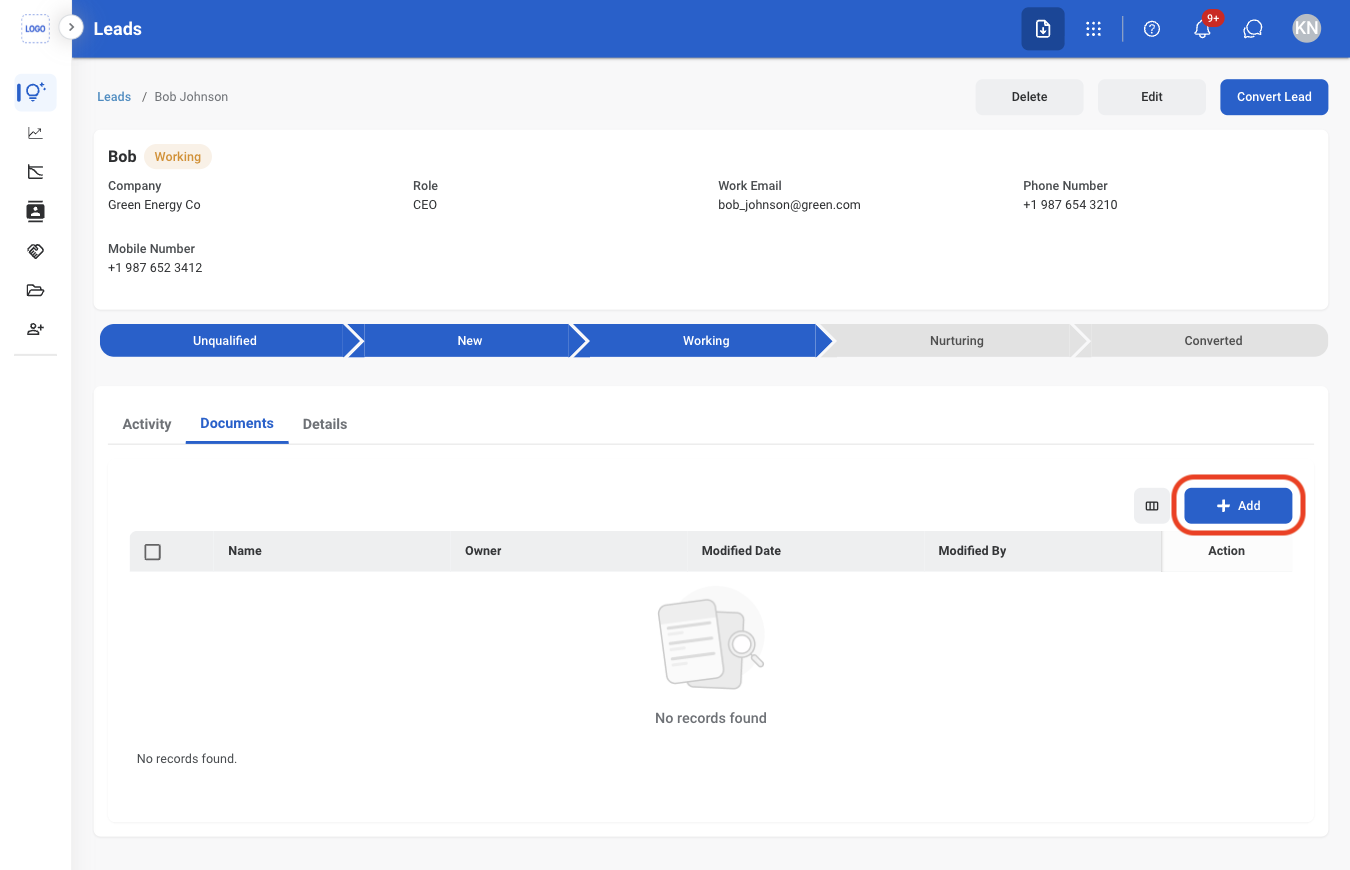
Task: Click the phone number +1 987 654 3210
Action: [x=1070, y=205]
